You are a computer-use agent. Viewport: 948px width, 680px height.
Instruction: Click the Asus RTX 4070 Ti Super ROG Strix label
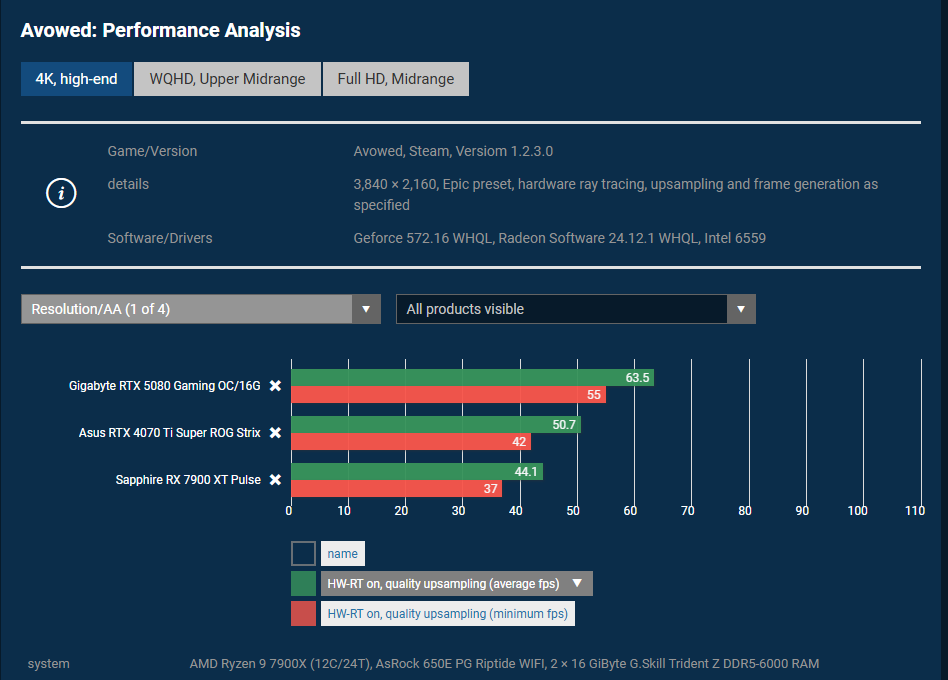coord(169,433)
